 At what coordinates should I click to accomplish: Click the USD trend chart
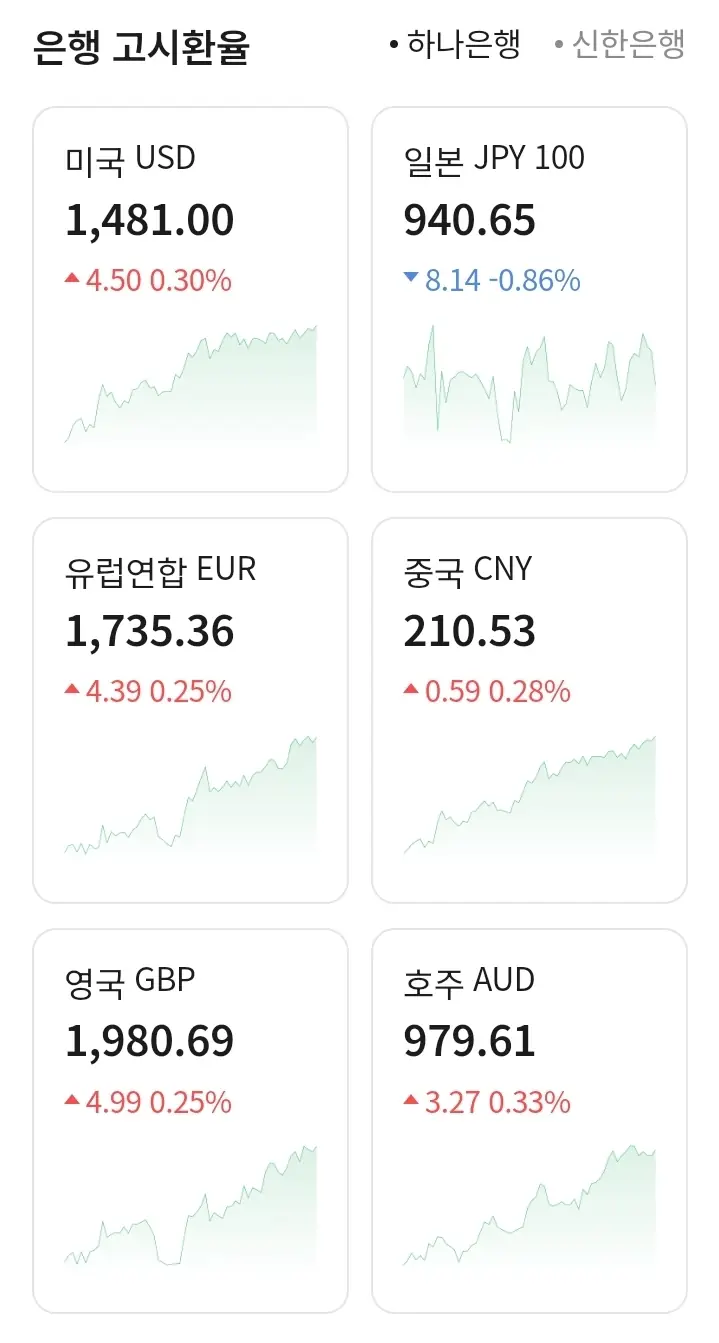pyautogui.click(x=190, y=385)
